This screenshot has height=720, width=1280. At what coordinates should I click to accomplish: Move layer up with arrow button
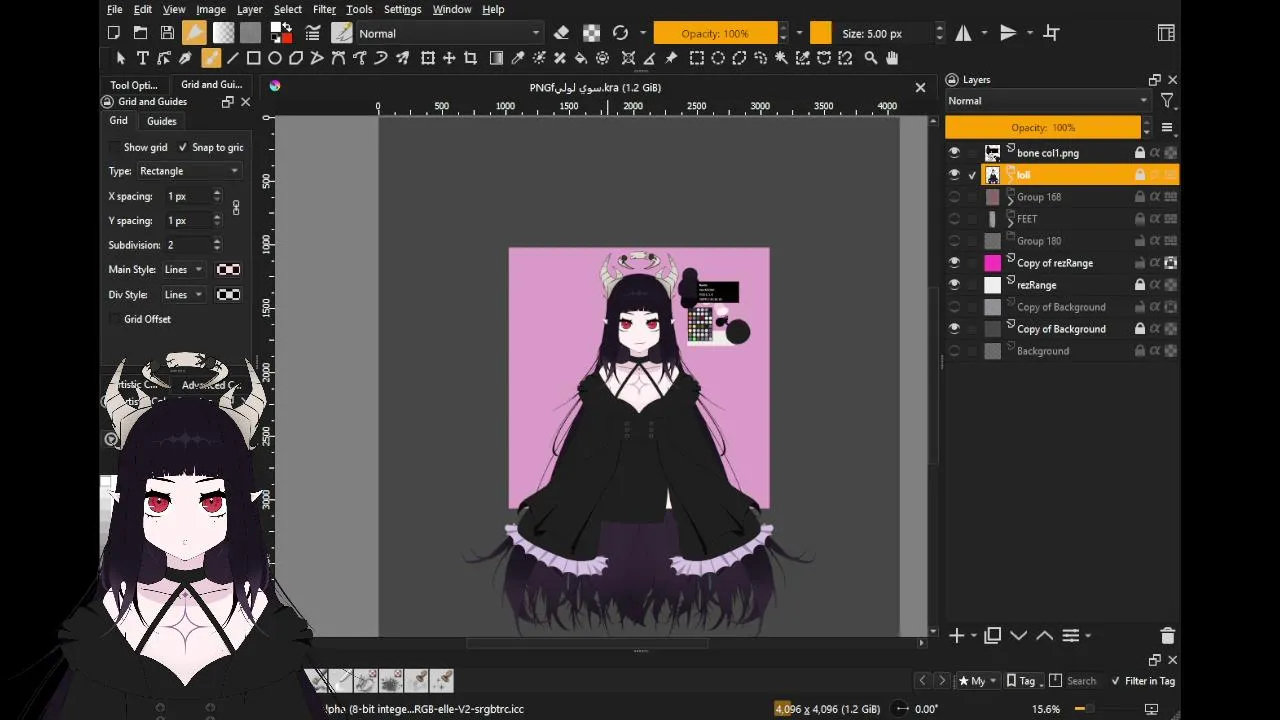click(x=1044, y=636)
